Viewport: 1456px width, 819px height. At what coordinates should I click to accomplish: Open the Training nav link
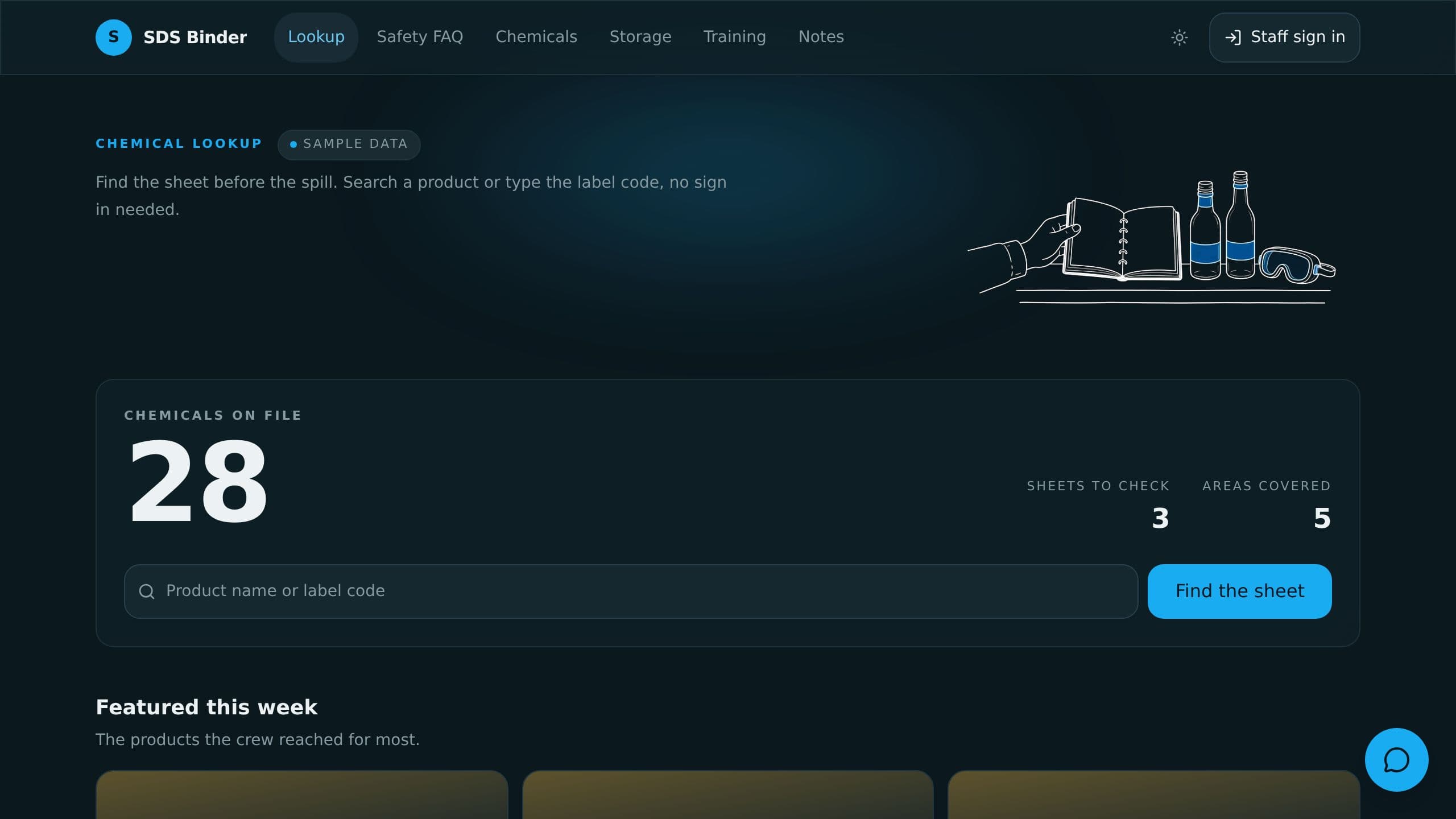[x=735, y=37]
